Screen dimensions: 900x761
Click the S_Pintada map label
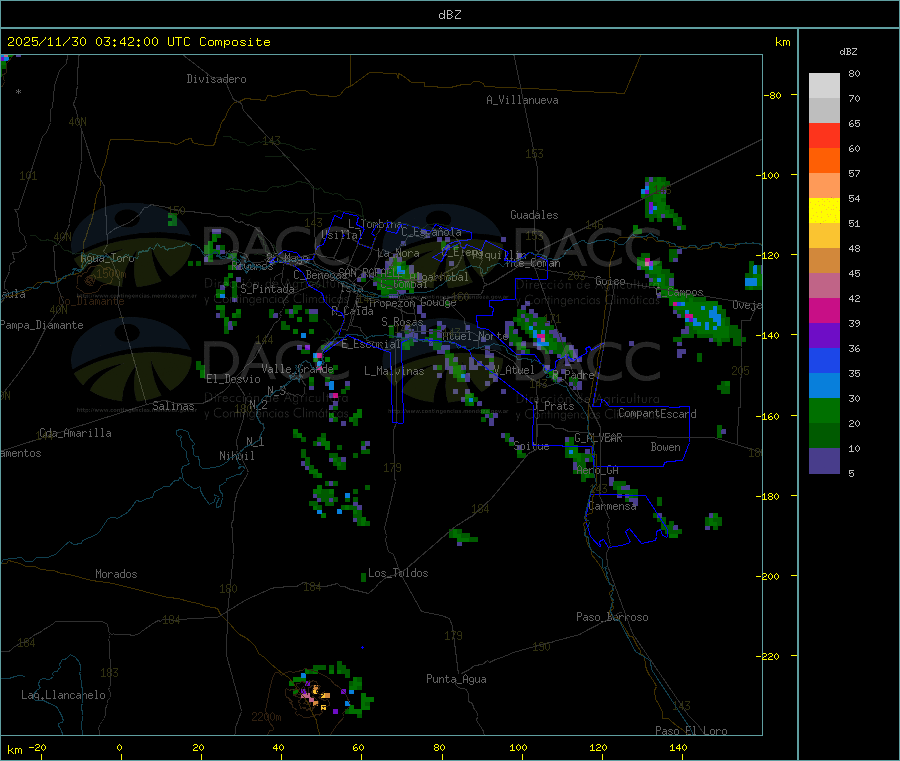(267, 289)
